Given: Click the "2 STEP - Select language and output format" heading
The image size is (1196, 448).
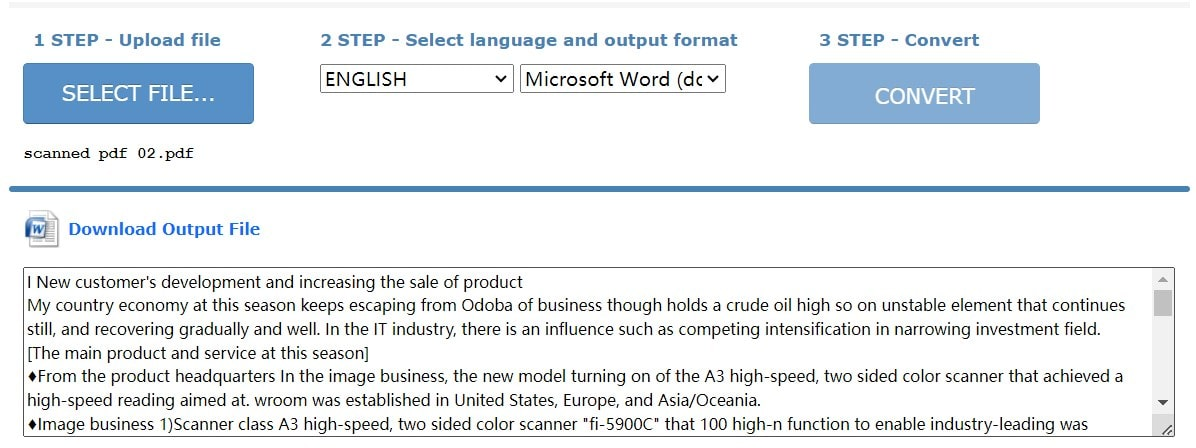Looking at the screenshot, I should click(529, 40).
